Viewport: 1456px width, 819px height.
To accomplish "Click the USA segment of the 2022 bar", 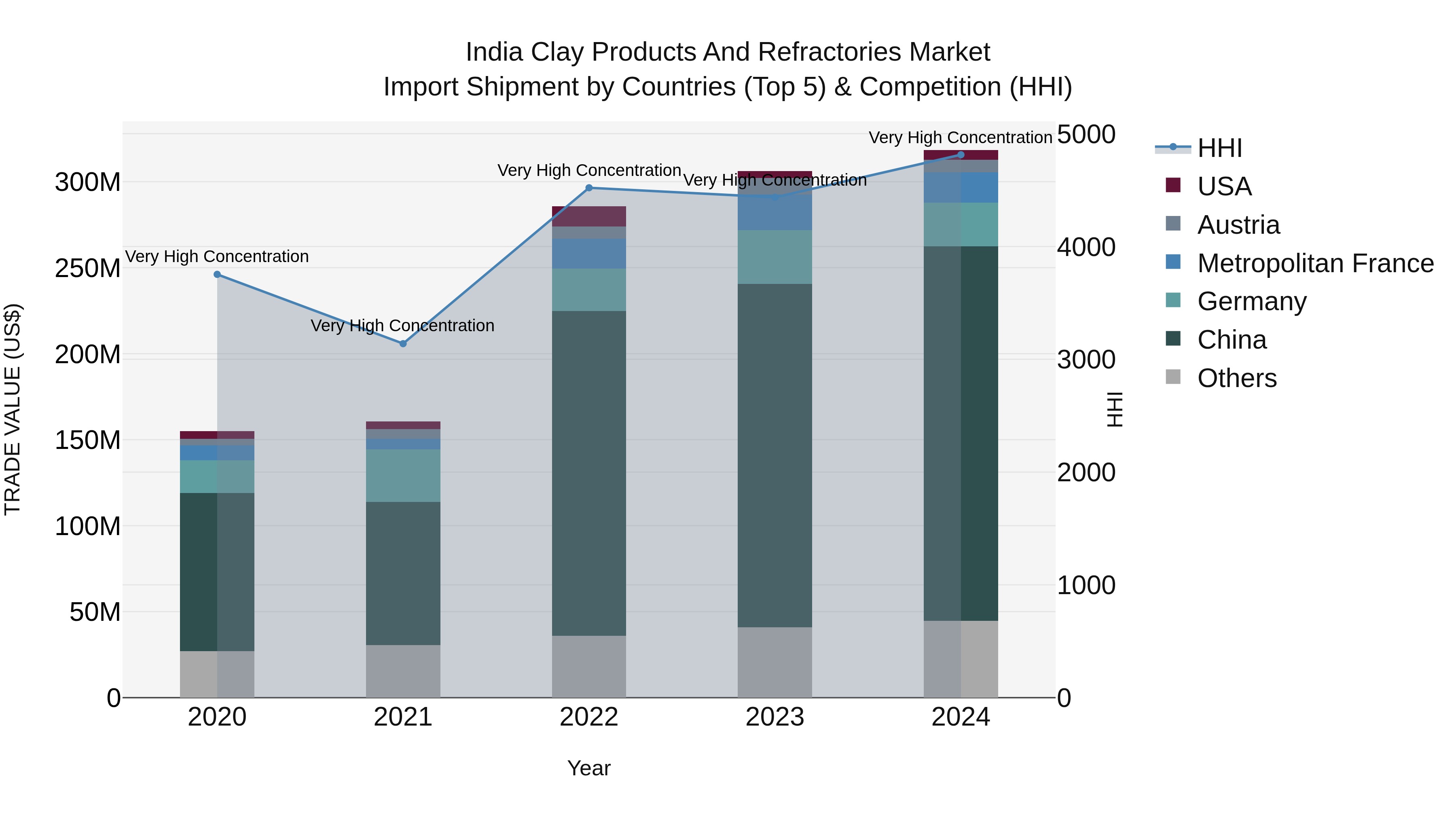I will coord(589,216).
